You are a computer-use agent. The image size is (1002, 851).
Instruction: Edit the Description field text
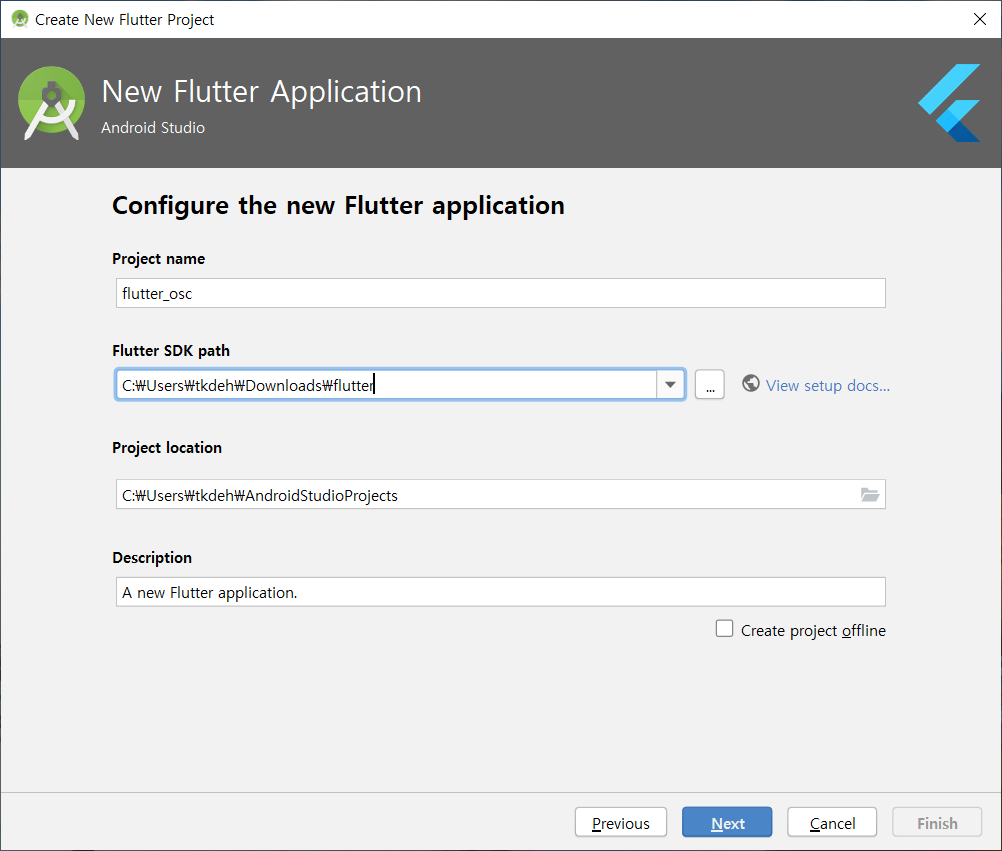(x=500, y=592)
